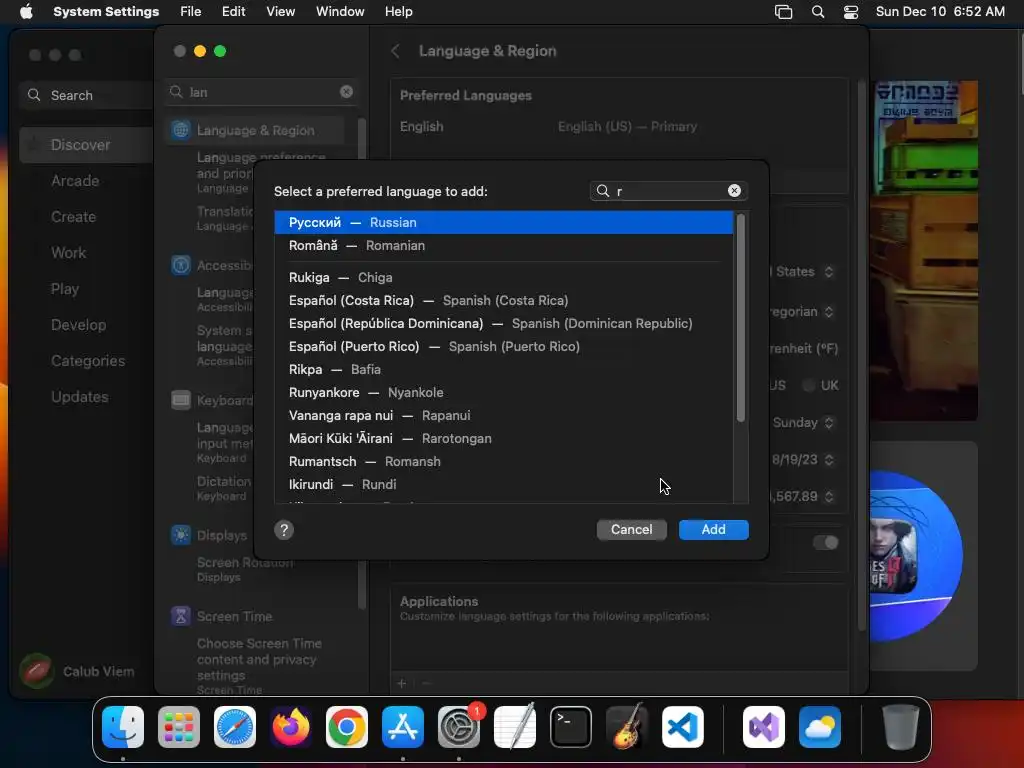Toggle the switch above Applications section
This screenshot has height=768, width=1024.
pyautogui.click(x=825, y=542)
